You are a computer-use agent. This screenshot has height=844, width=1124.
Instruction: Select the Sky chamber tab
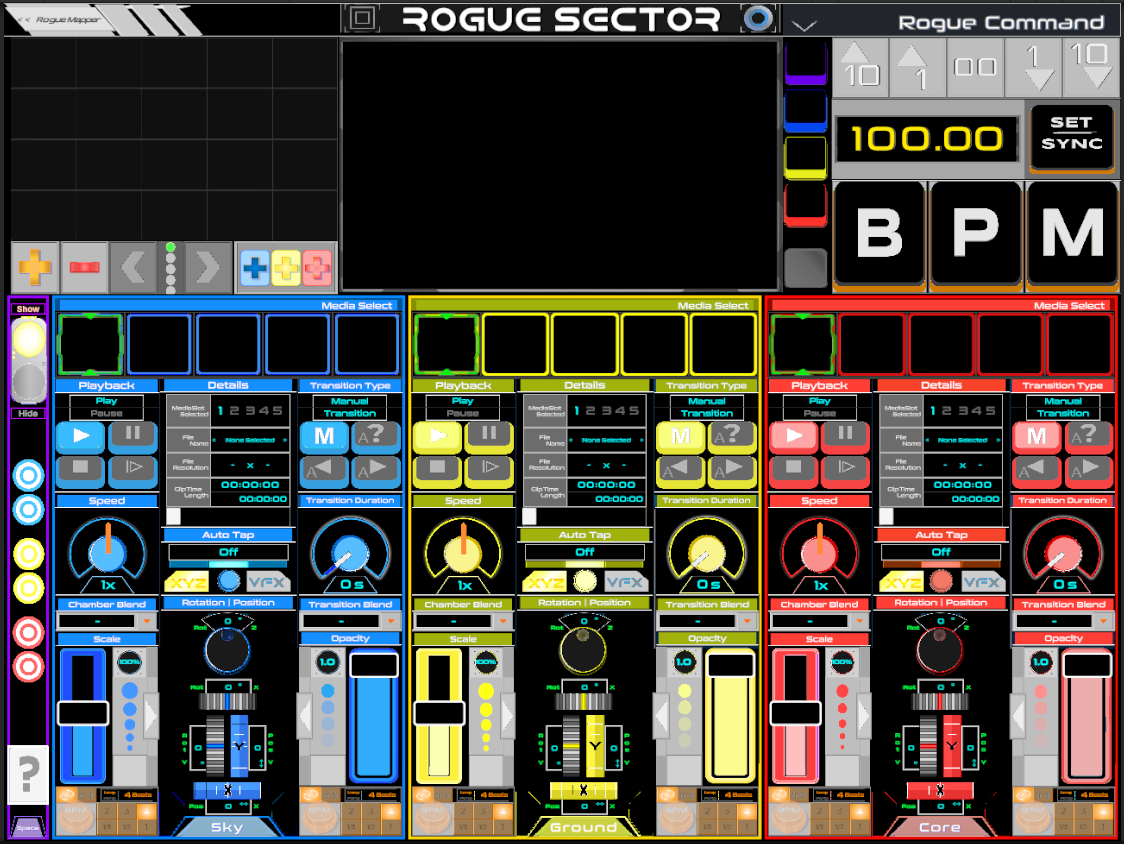click(227, 827)
